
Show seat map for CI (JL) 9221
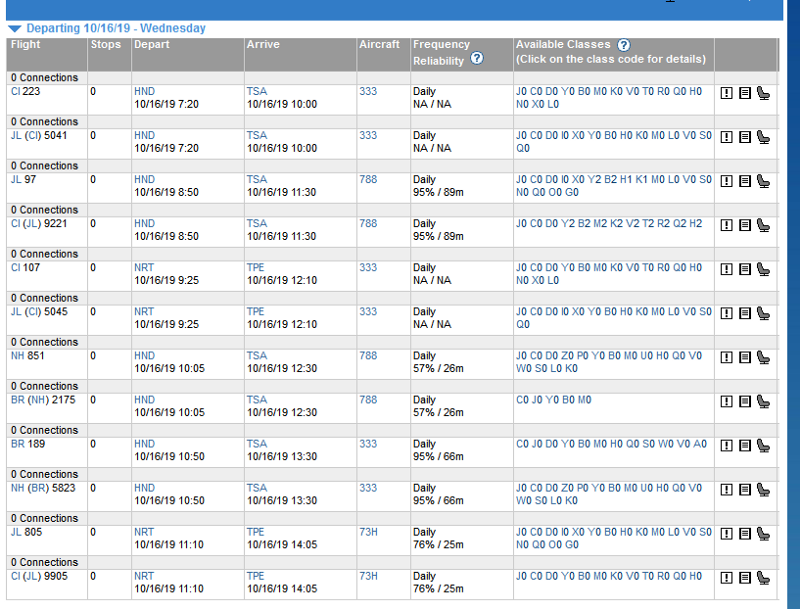tap(763, 225)
